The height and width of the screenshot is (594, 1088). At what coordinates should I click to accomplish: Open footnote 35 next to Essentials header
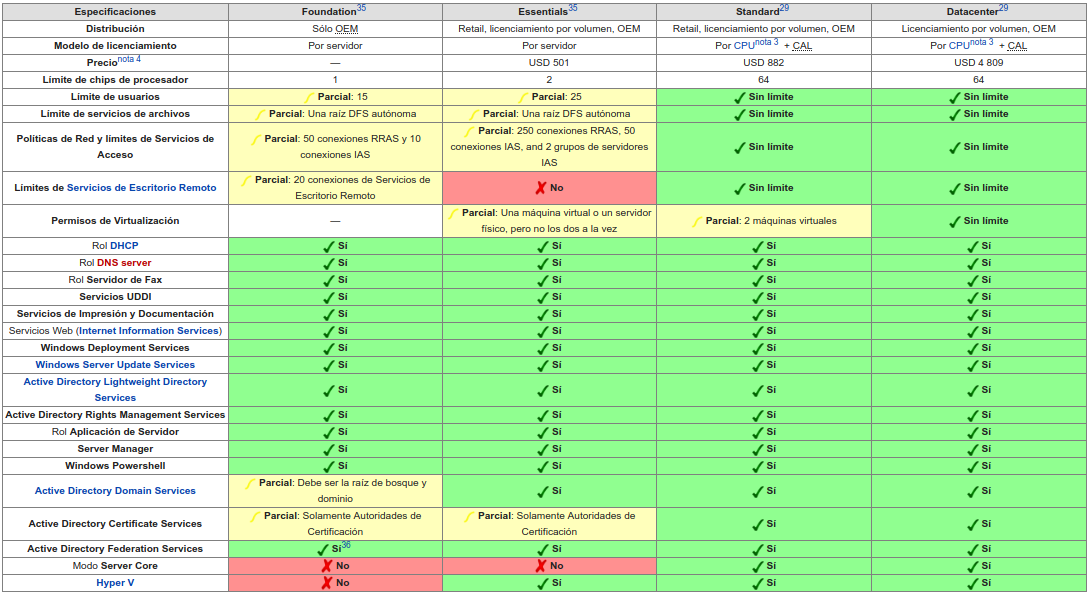pyautogui.click(x=572, y=8)
